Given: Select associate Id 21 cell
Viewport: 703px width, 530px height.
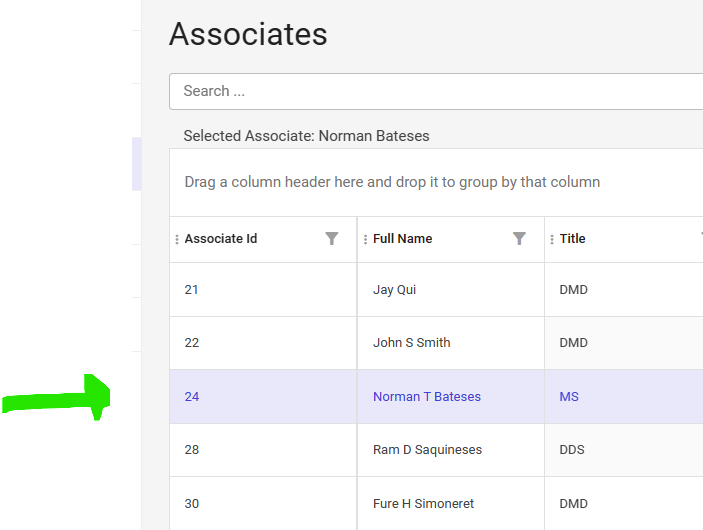Looking at the screenshot, I should tap(192, 290).
